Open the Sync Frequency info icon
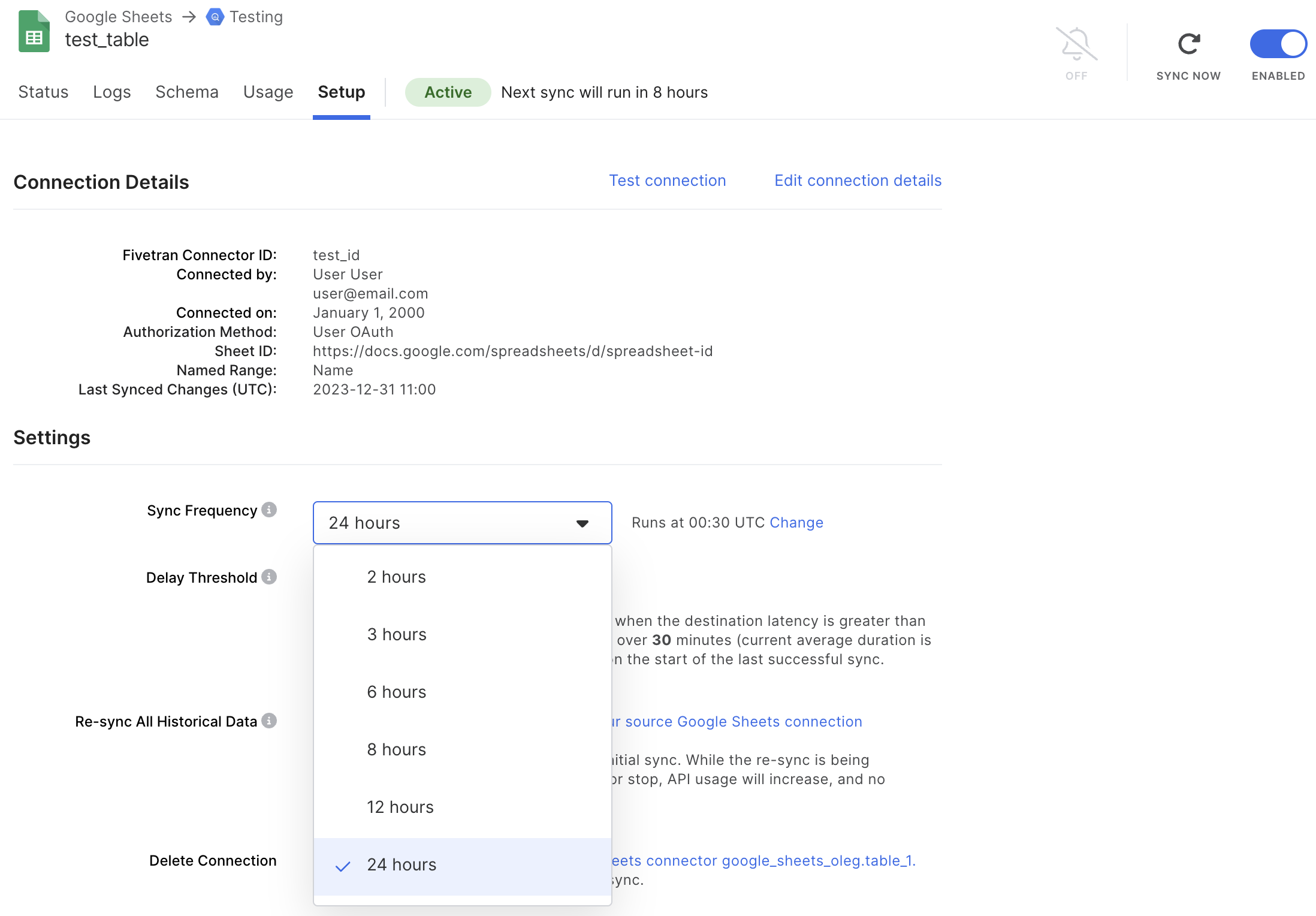This screenshot has height=916, width=1316. (269, 510)
